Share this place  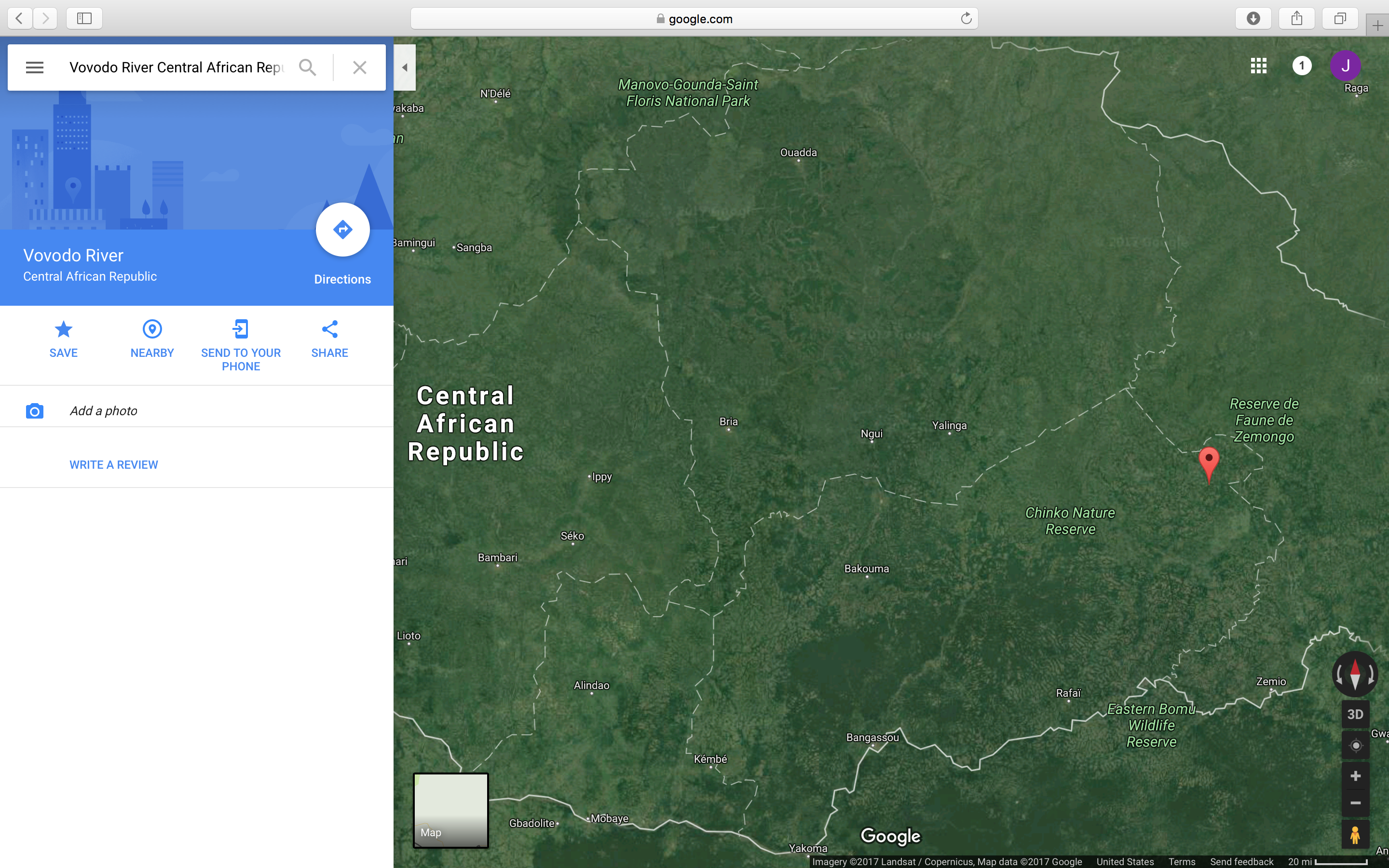tap(329, 339)
